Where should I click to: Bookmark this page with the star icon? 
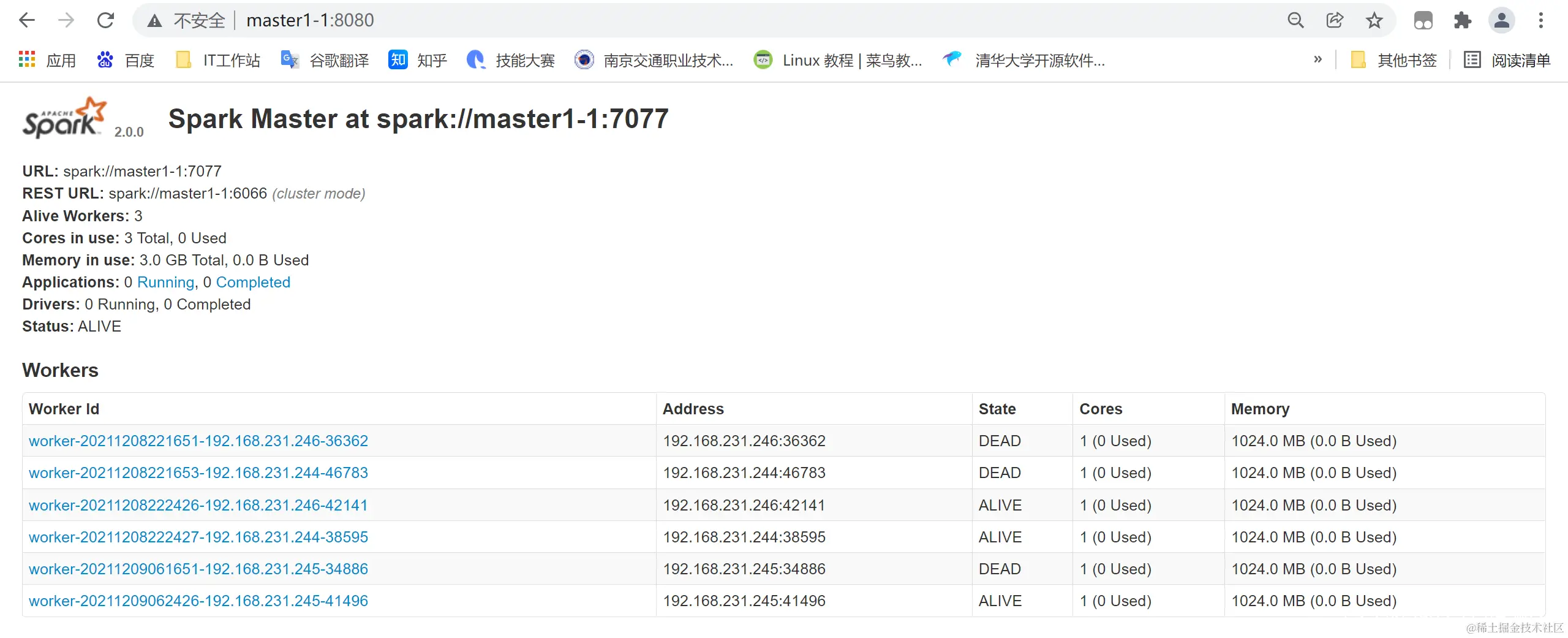(1374, 20)
